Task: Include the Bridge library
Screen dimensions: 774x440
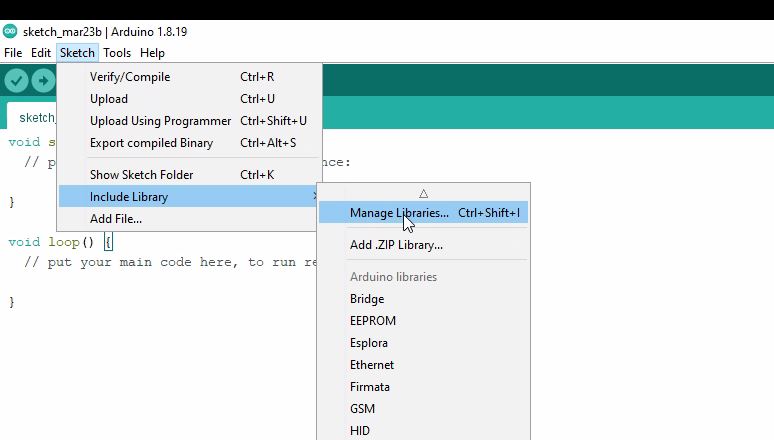Action: point(424,299)
